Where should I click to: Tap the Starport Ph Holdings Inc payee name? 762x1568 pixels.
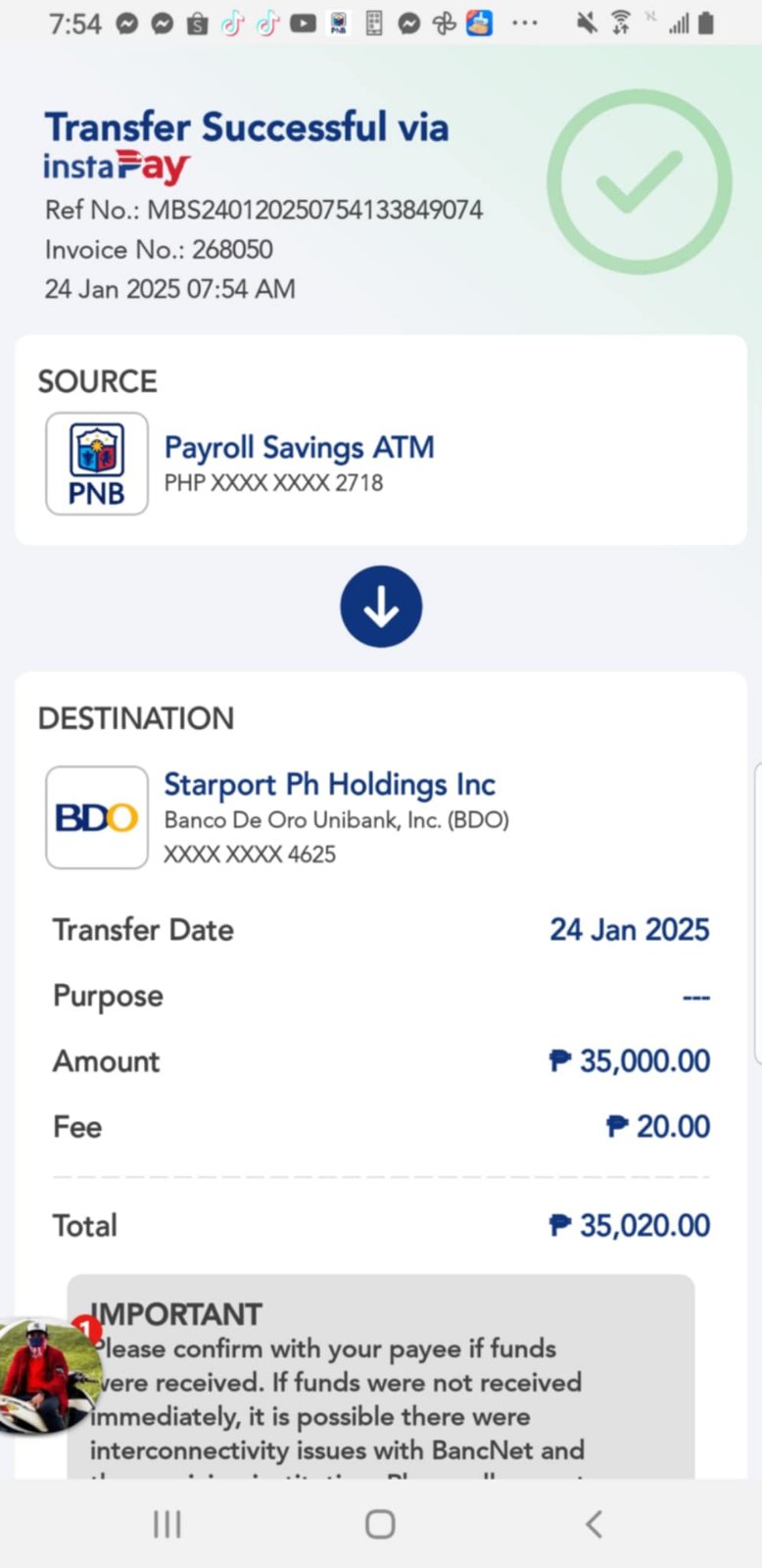[x=329, y=784]
